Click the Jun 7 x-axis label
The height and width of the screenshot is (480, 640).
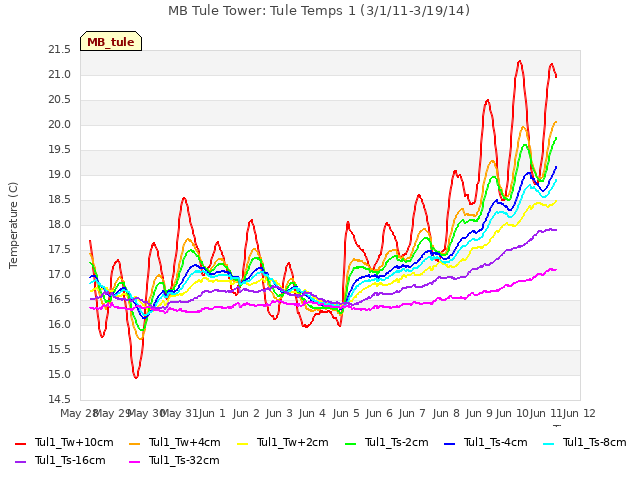412,413
